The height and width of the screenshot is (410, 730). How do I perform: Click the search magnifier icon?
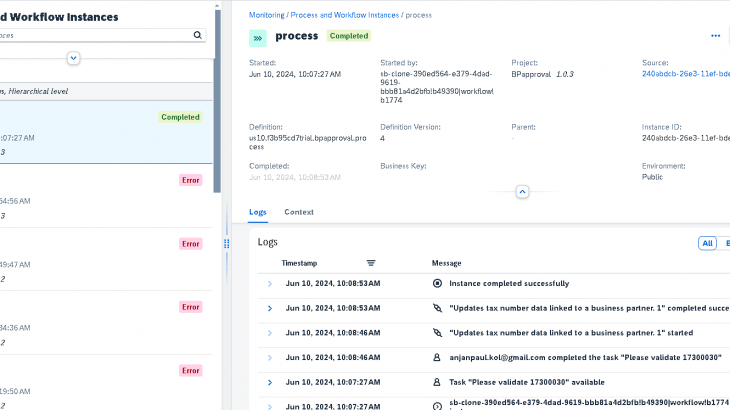tap(197, 35)
